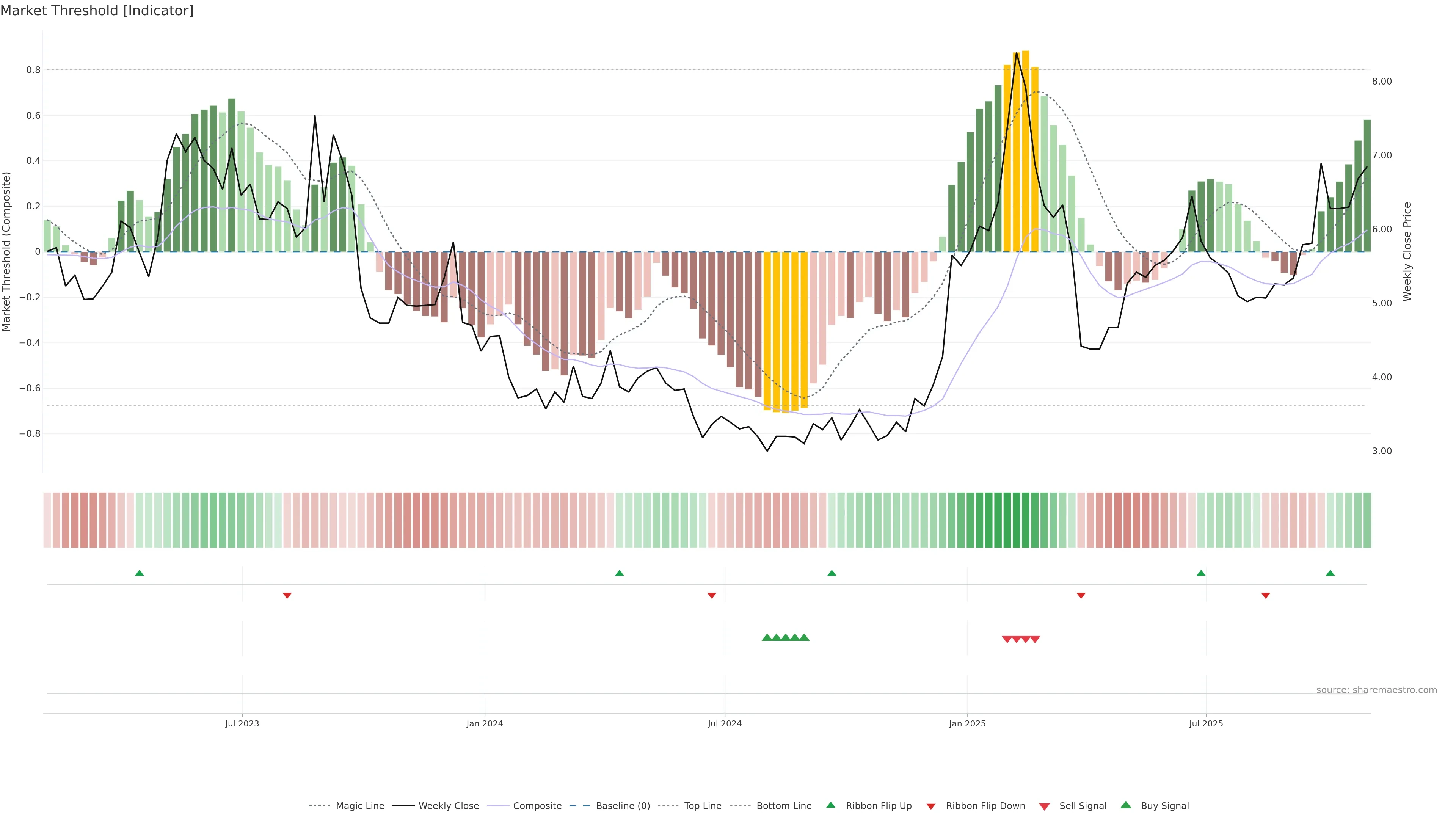Click the Market Threshold [Indicator] chart title
The height and width of the screenshot is (819, 1456).
click(x=97, y=11)
